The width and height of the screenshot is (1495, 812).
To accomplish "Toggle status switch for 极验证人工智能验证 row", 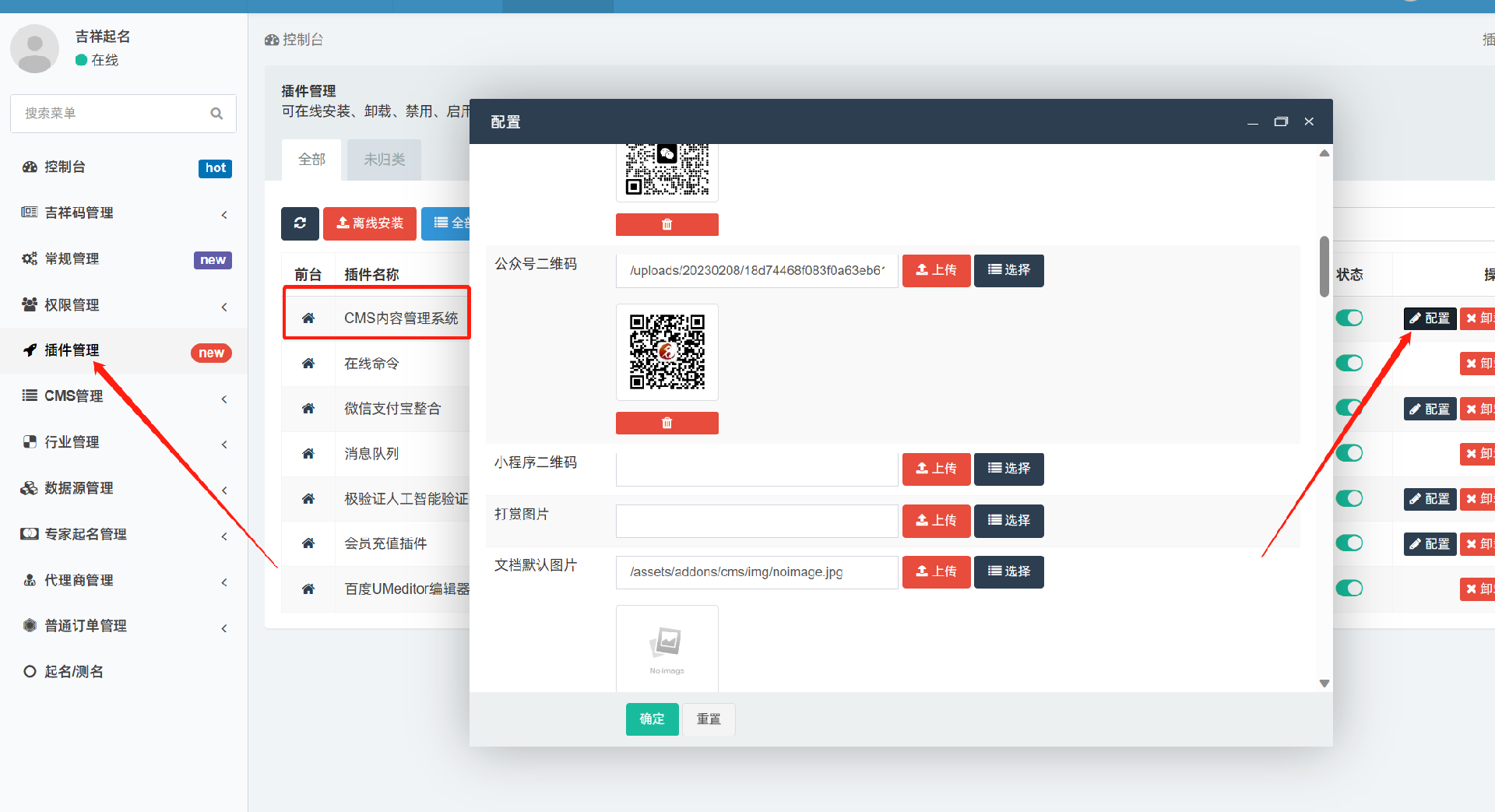I will pos(1349,498).
